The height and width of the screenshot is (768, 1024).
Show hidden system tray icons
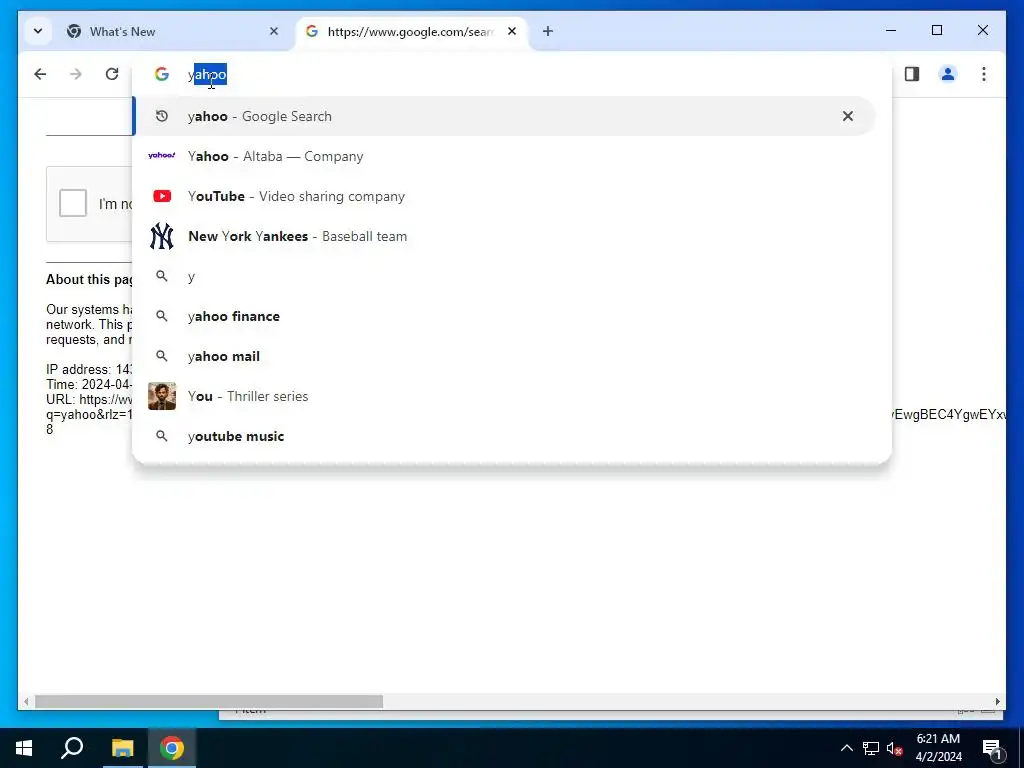pos(846,748)
